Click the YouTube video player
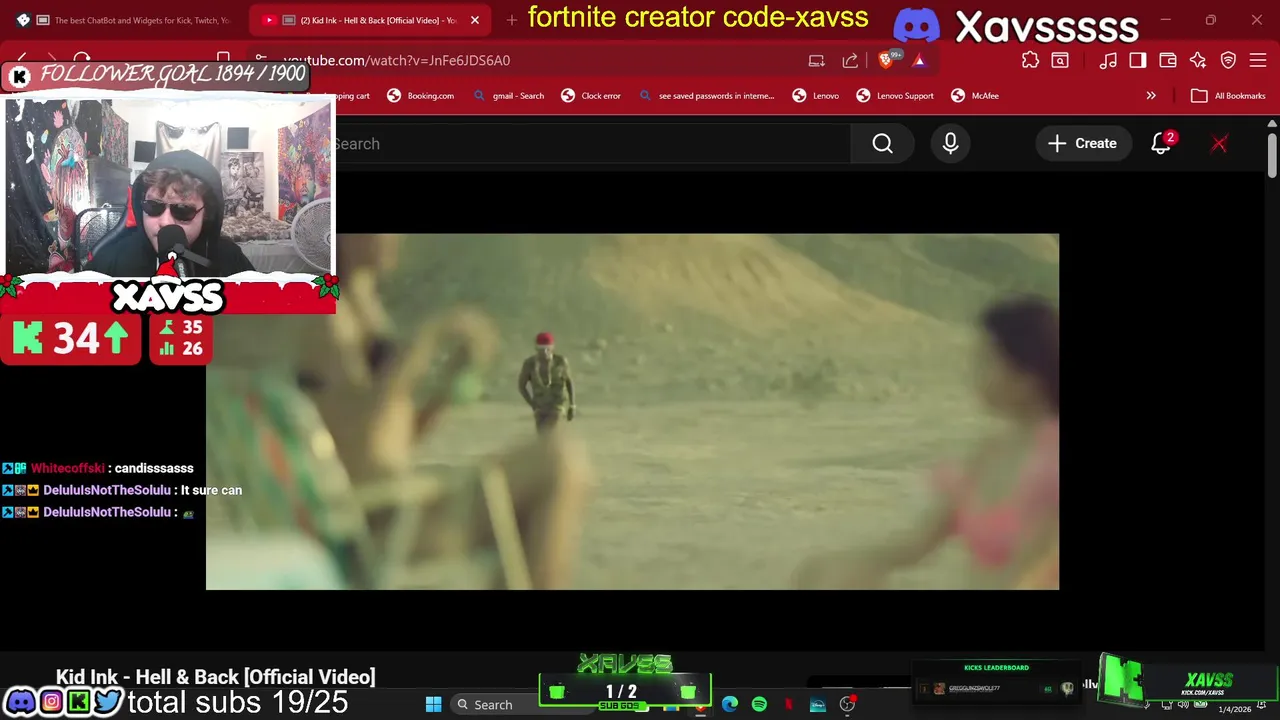Screen dimensions: 1280x720 632,412
